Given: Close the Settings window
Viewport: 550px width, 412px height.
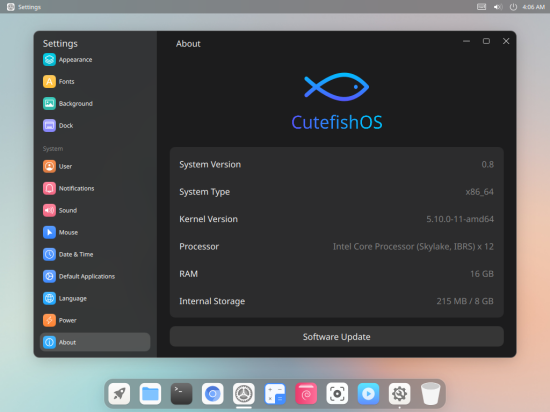Looking at the screenshot, I should [506, 41].
